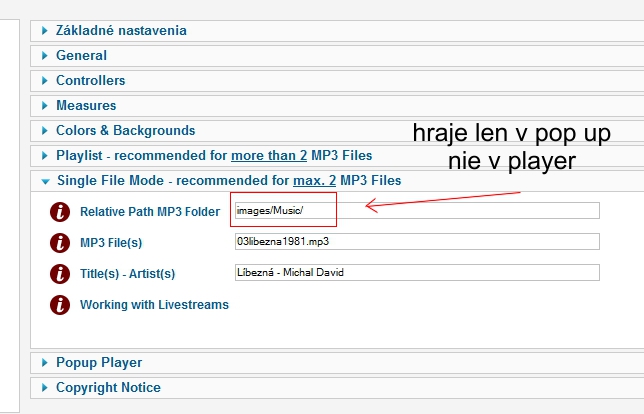Viewport: 644px width, 414px height.
Task: Click the MP3 File(s) label text
Action: coord(111,243)
